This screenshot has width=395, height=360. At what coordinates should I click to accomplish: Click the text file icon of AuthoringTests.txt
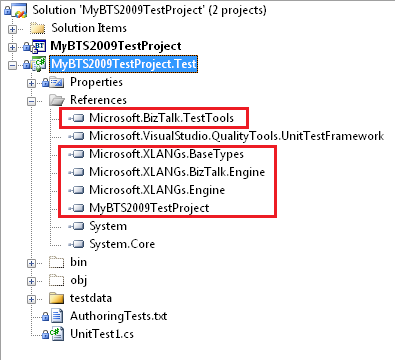[x=57, y=316]
